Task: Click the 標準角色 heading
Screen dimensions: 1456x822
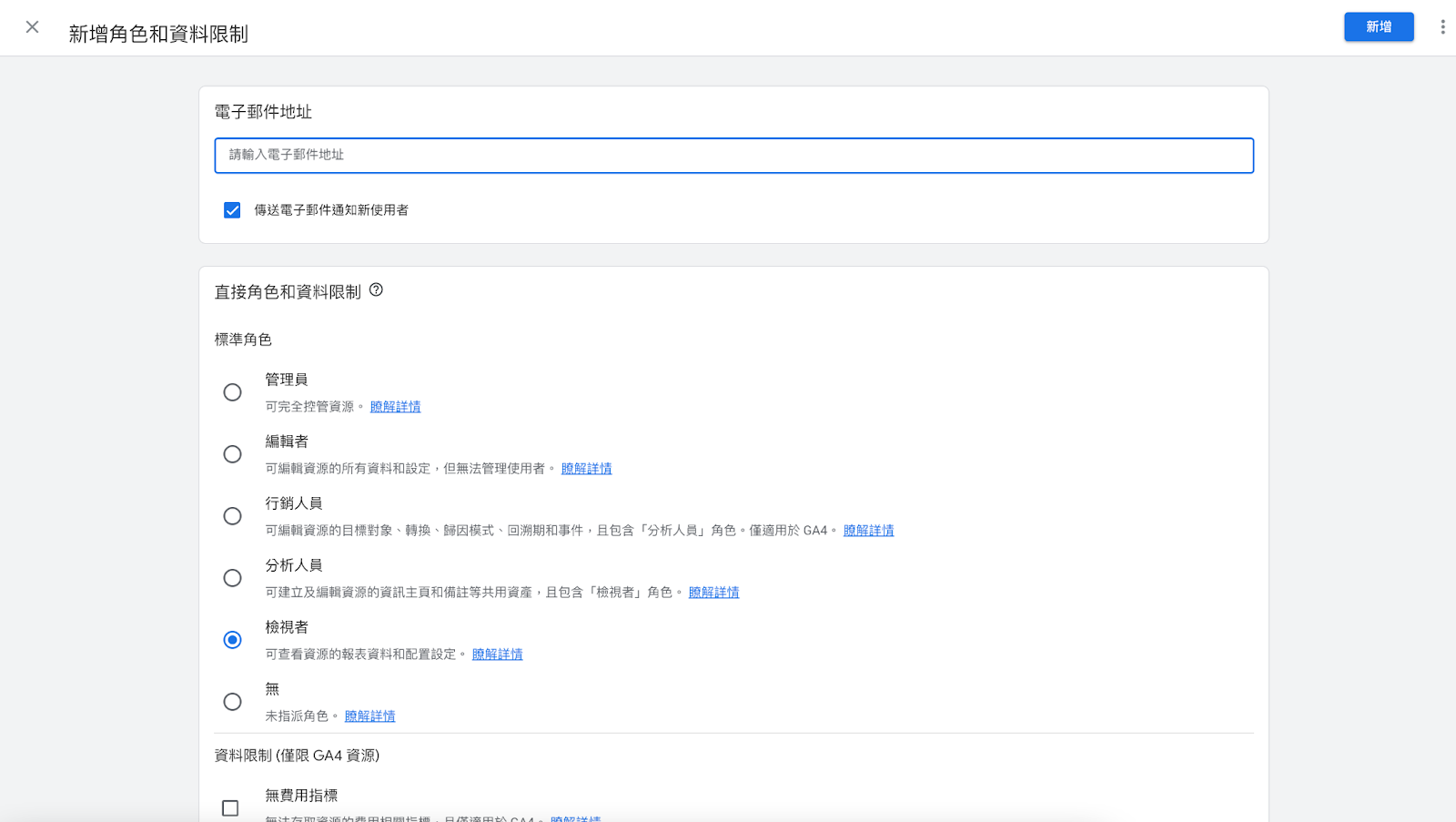Action: click(x=243, y=340)
